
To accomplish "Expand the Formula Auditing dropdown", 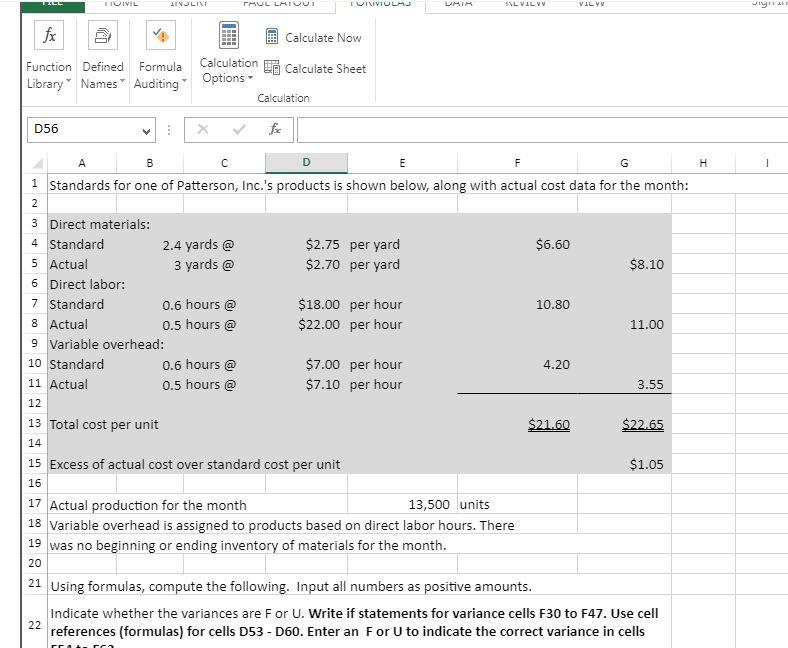I will [184, 81].
